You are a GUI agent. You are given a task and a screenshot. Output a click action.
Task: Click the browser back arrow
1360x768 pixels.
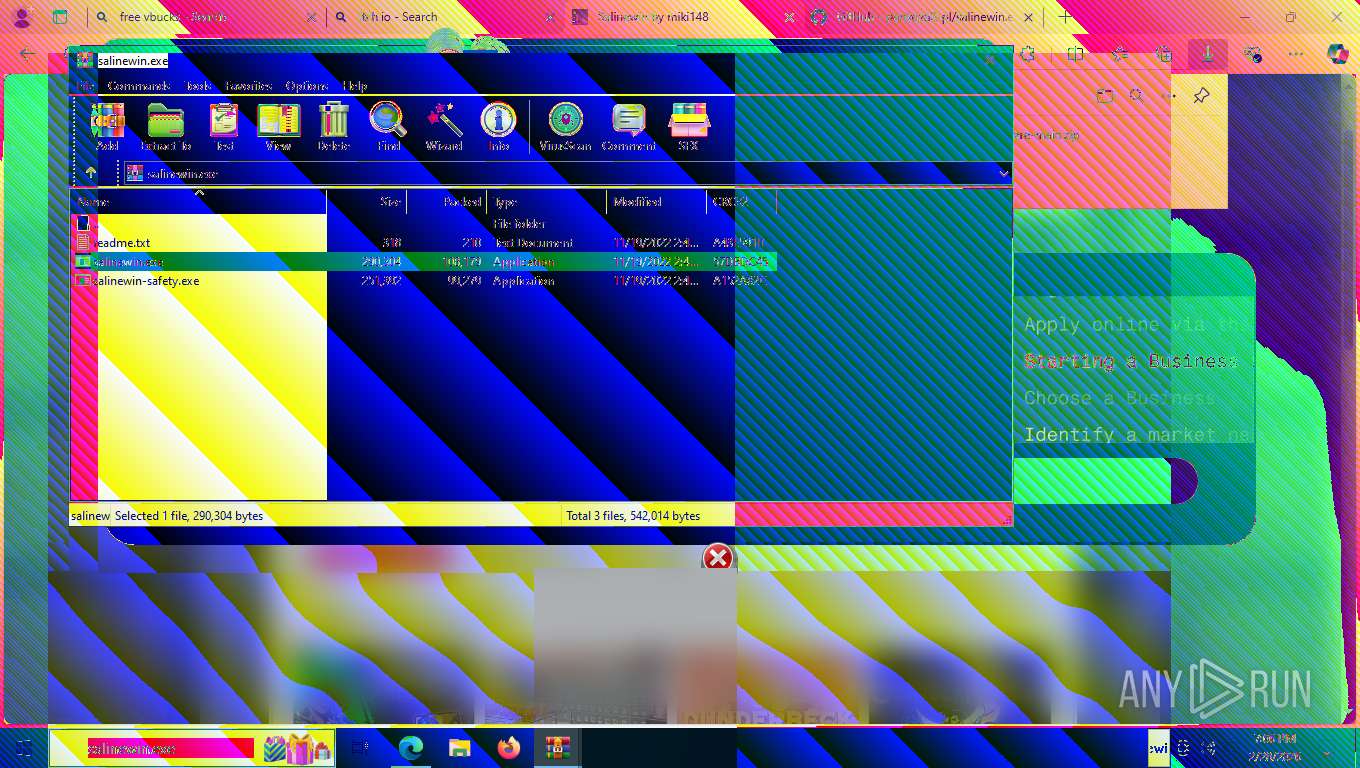click(x=27, y=54)
